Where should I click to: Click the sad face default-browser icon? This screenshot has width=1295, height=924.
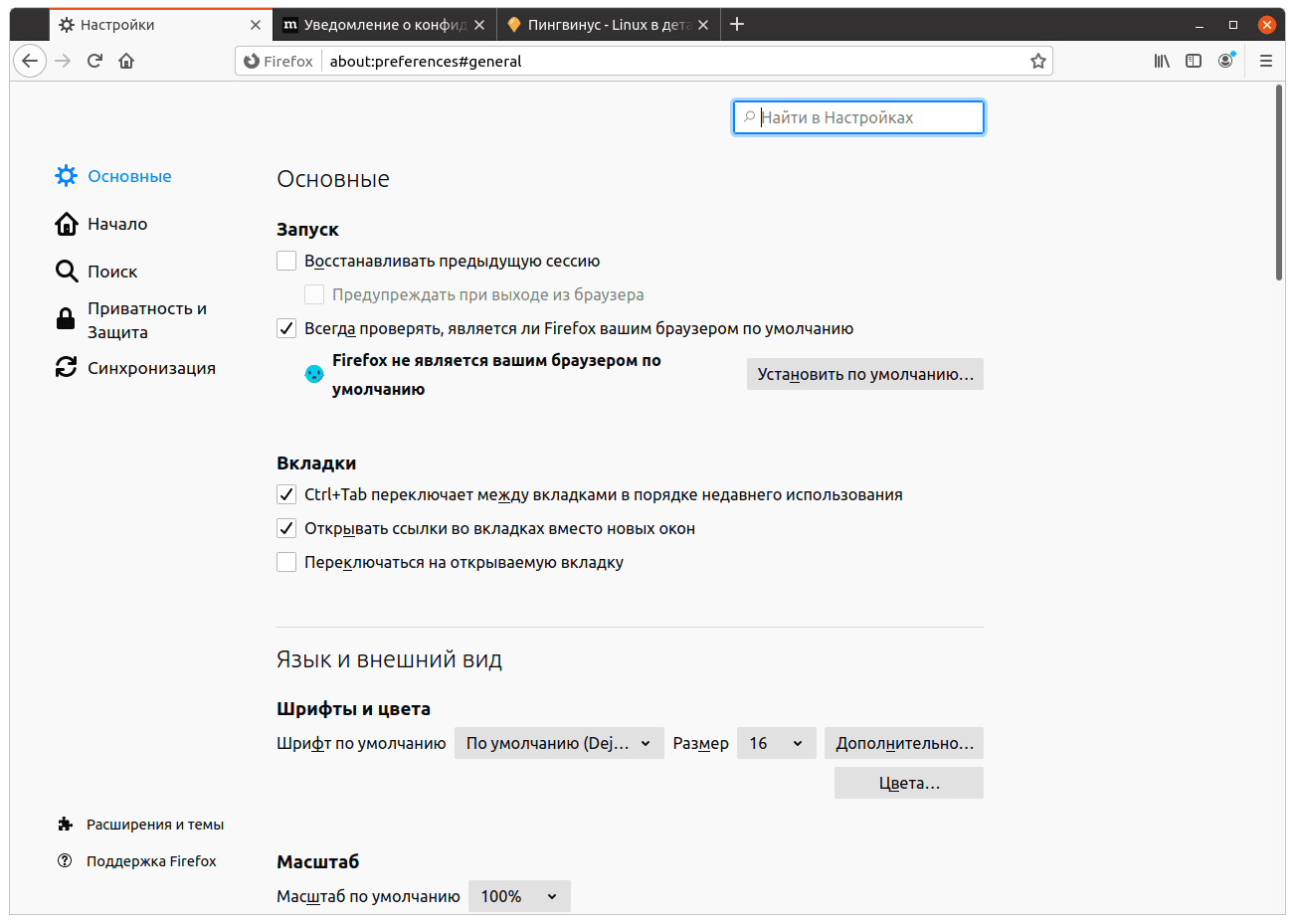click(x=314, y=374)
